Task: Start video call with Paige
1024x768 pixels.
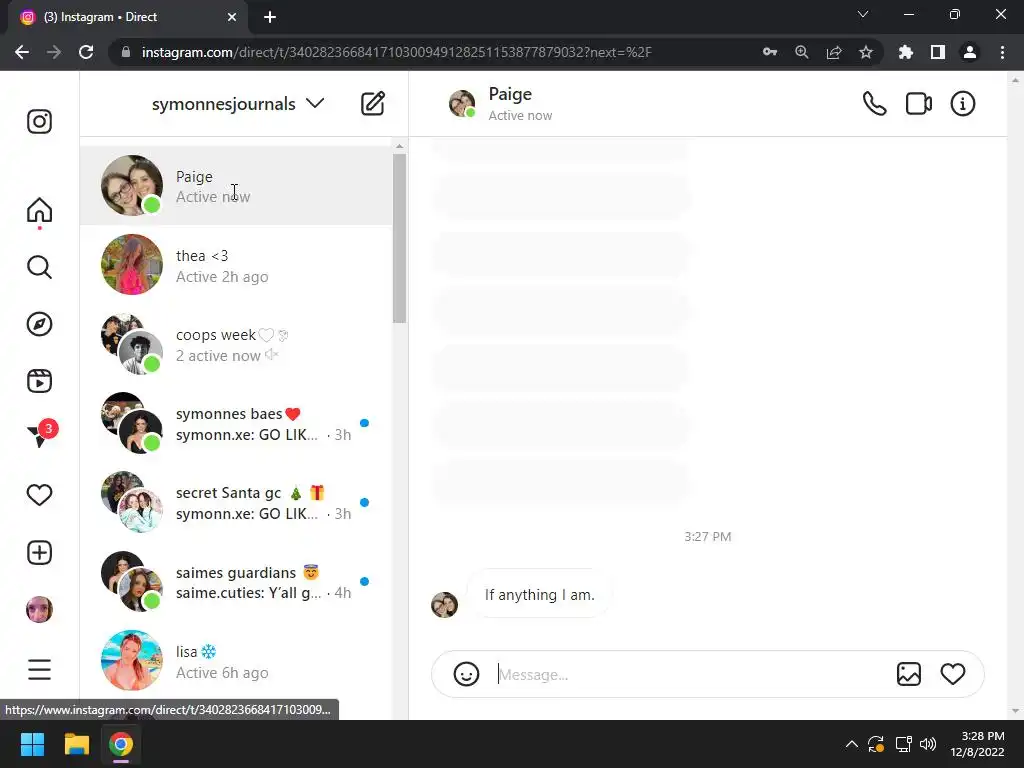Action: click(x=918, y=103)
